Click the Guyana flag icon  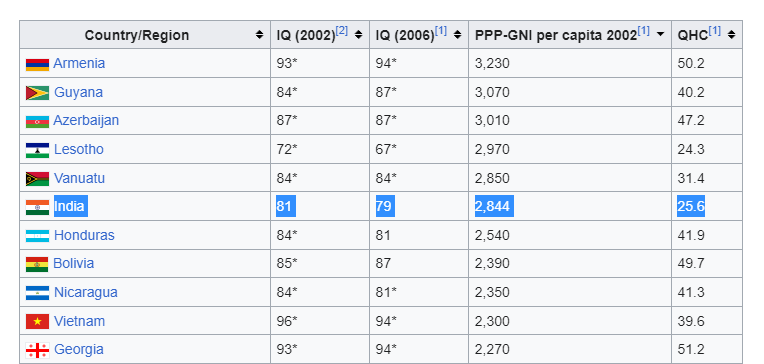(x=38, y=93)
